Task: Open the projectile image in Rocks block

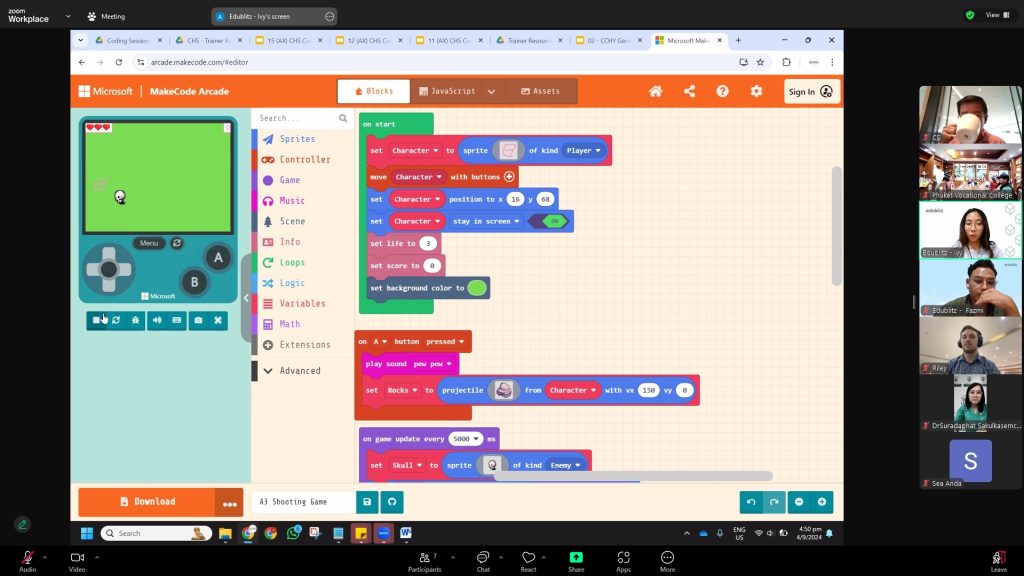Action: [504, 390]
